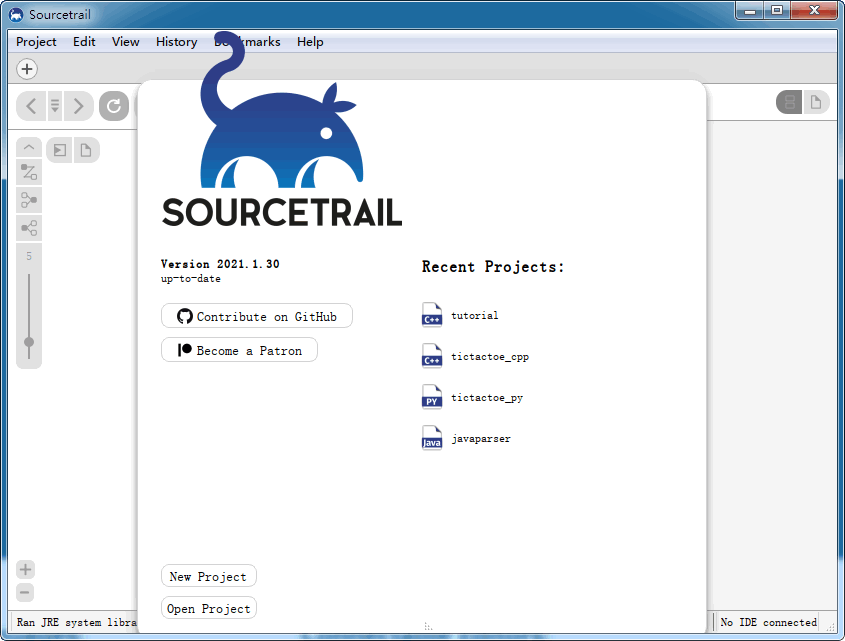The height and width of the screenshot is (641, 845).
Task: Switch code view to snippet list mode
Action: (789, 102)
